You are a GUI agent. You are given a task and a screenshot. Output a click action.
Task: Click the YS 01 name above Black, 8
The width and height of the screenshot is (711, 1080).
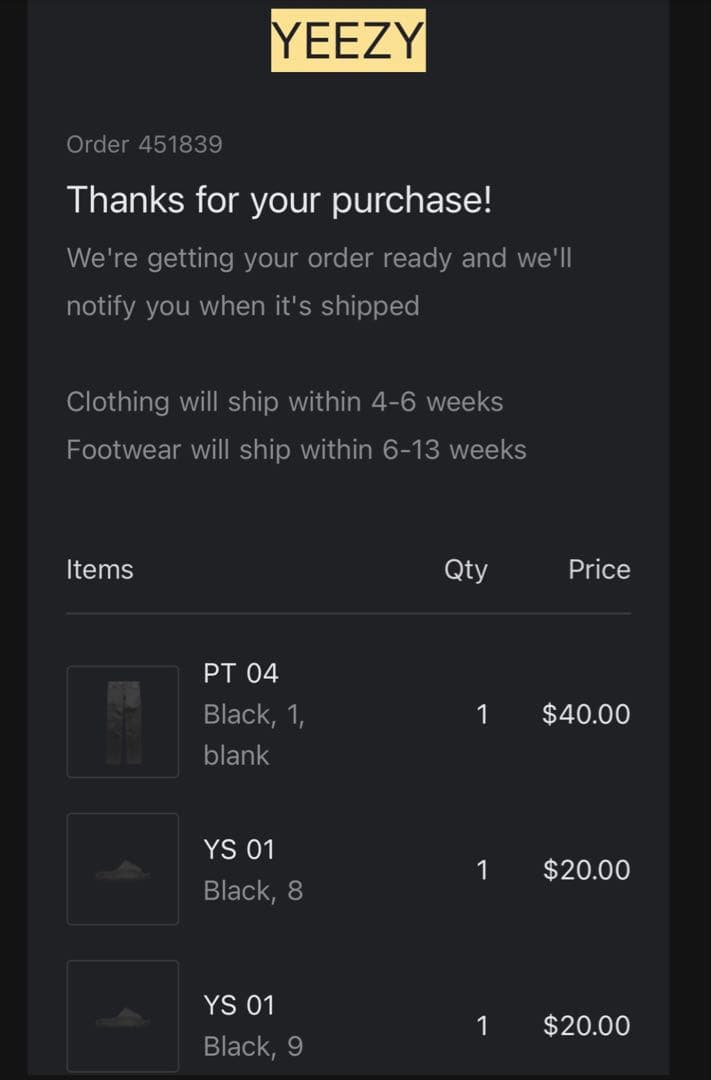pyautogui.click(x=239, y=850)
